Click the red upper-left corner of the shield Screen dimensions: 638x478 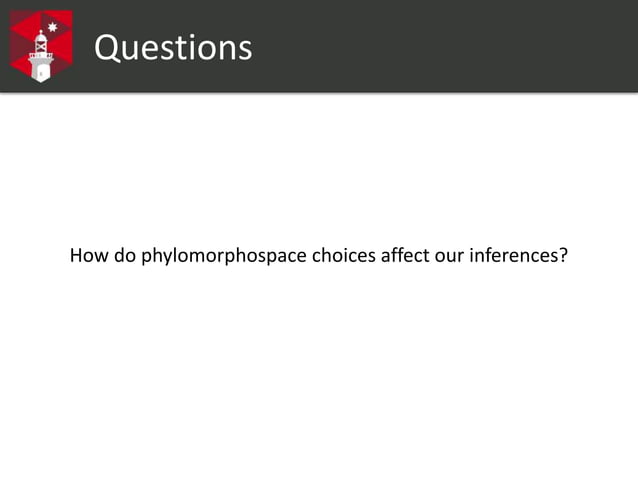click(x=18, y=18)
